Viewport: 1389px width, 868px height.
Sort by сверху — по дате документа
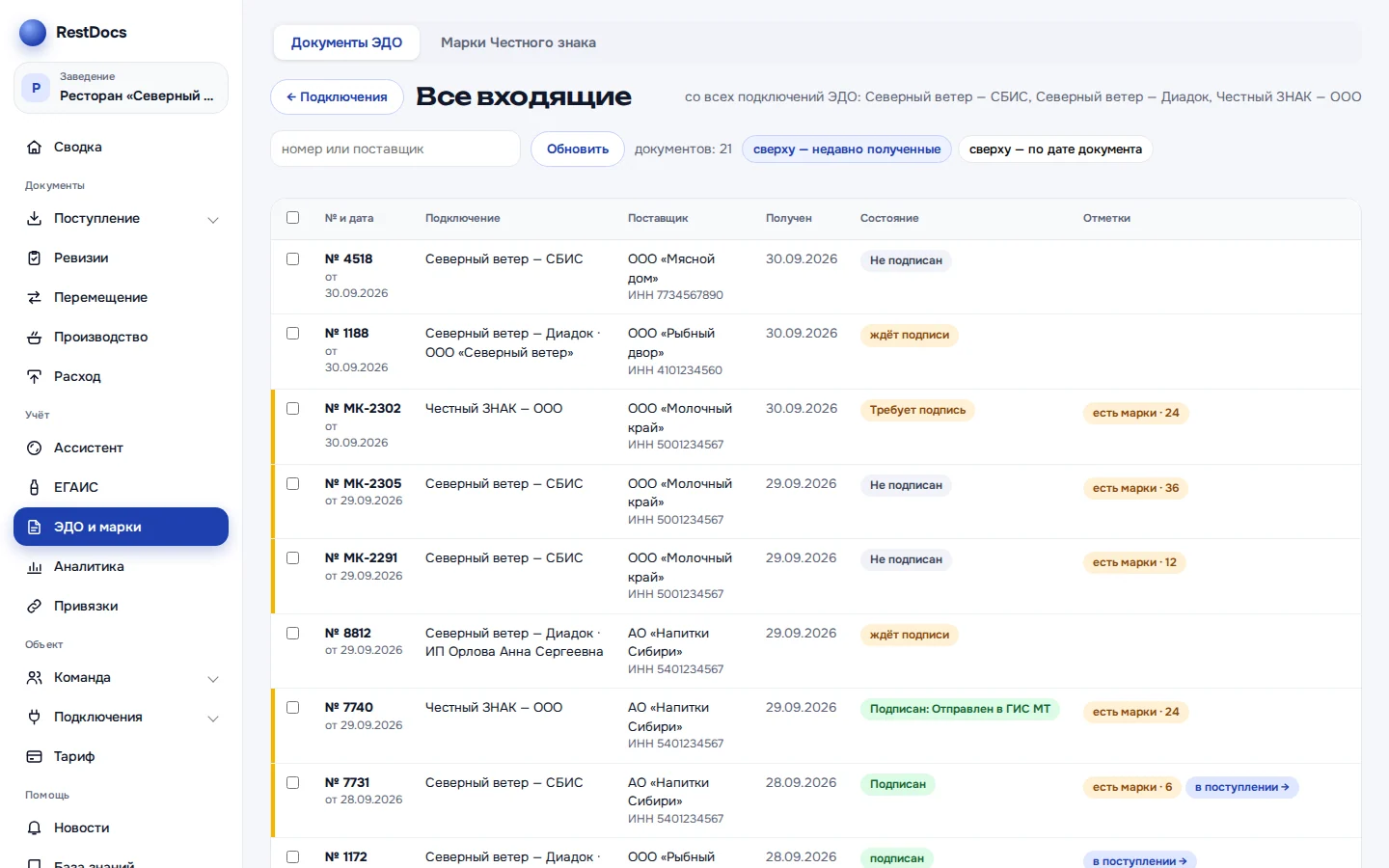coord(1055,149)
